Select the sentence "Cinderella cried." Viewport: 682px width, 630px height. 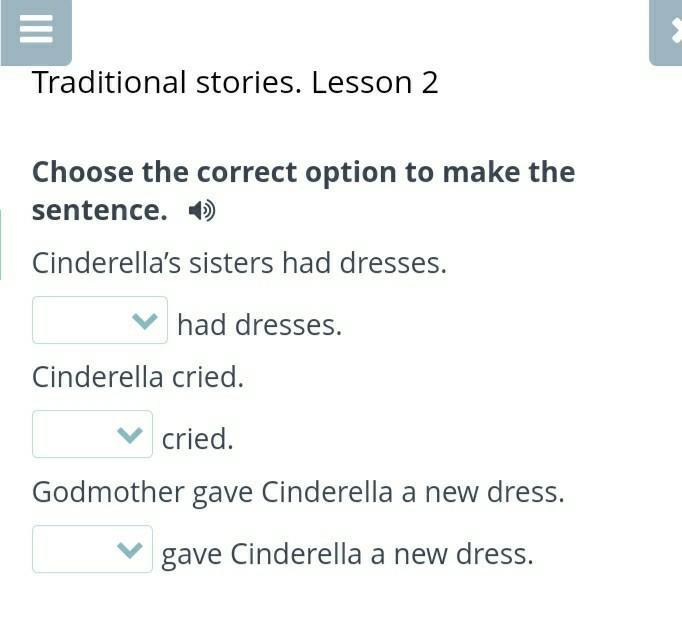(x=138, y=377)
